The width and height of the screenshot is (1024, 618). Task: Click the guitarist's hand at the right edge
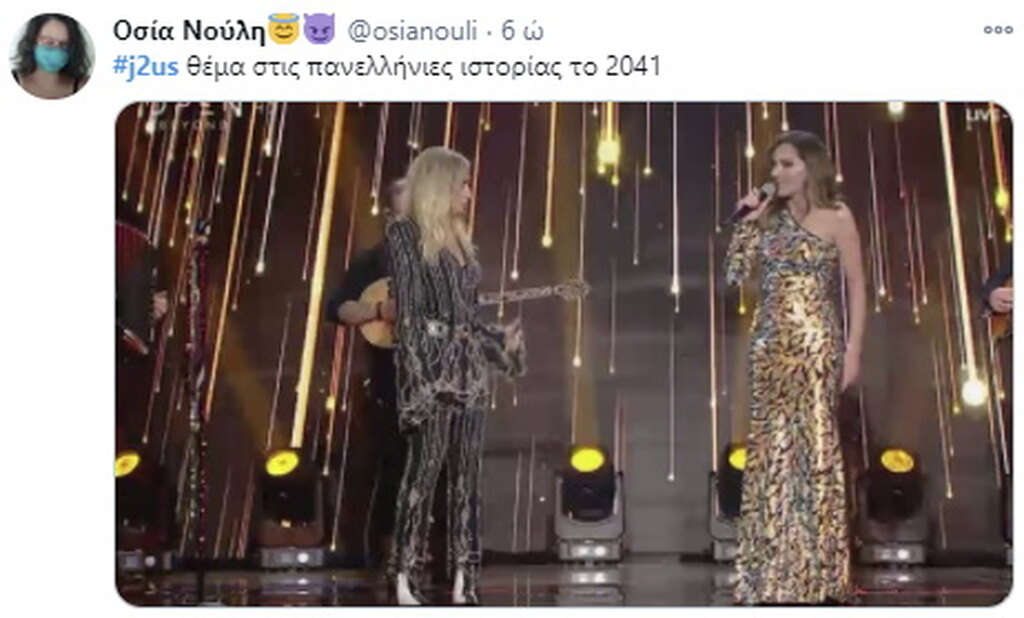999,299
